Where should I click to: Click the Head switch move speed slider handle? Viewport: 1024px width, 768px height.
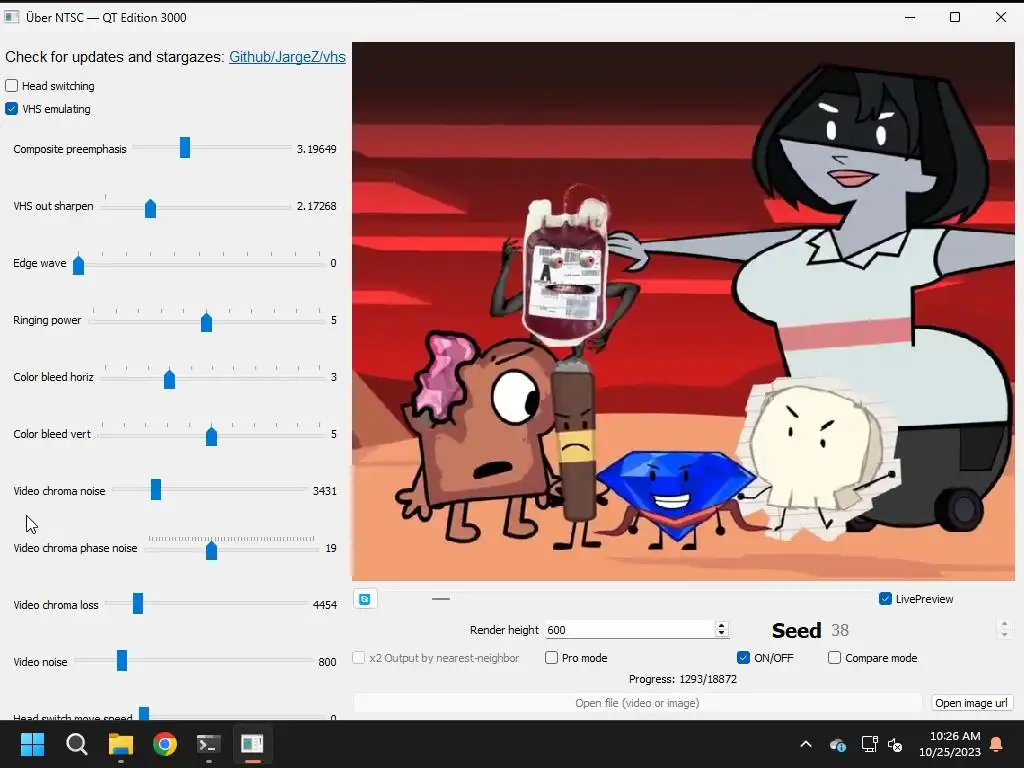pos(144,713)
